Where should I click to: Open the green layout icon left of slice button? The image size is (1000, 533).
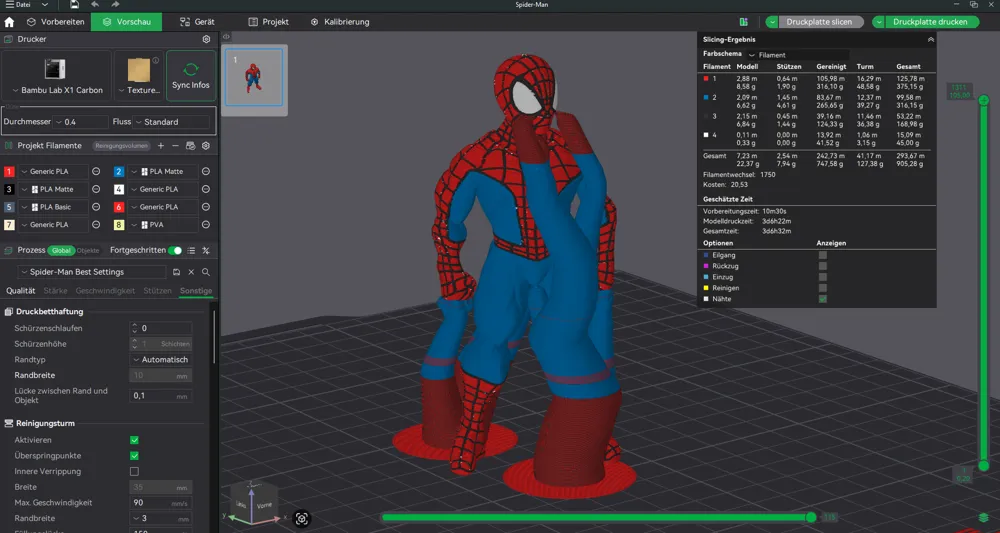tap(744, 22)
